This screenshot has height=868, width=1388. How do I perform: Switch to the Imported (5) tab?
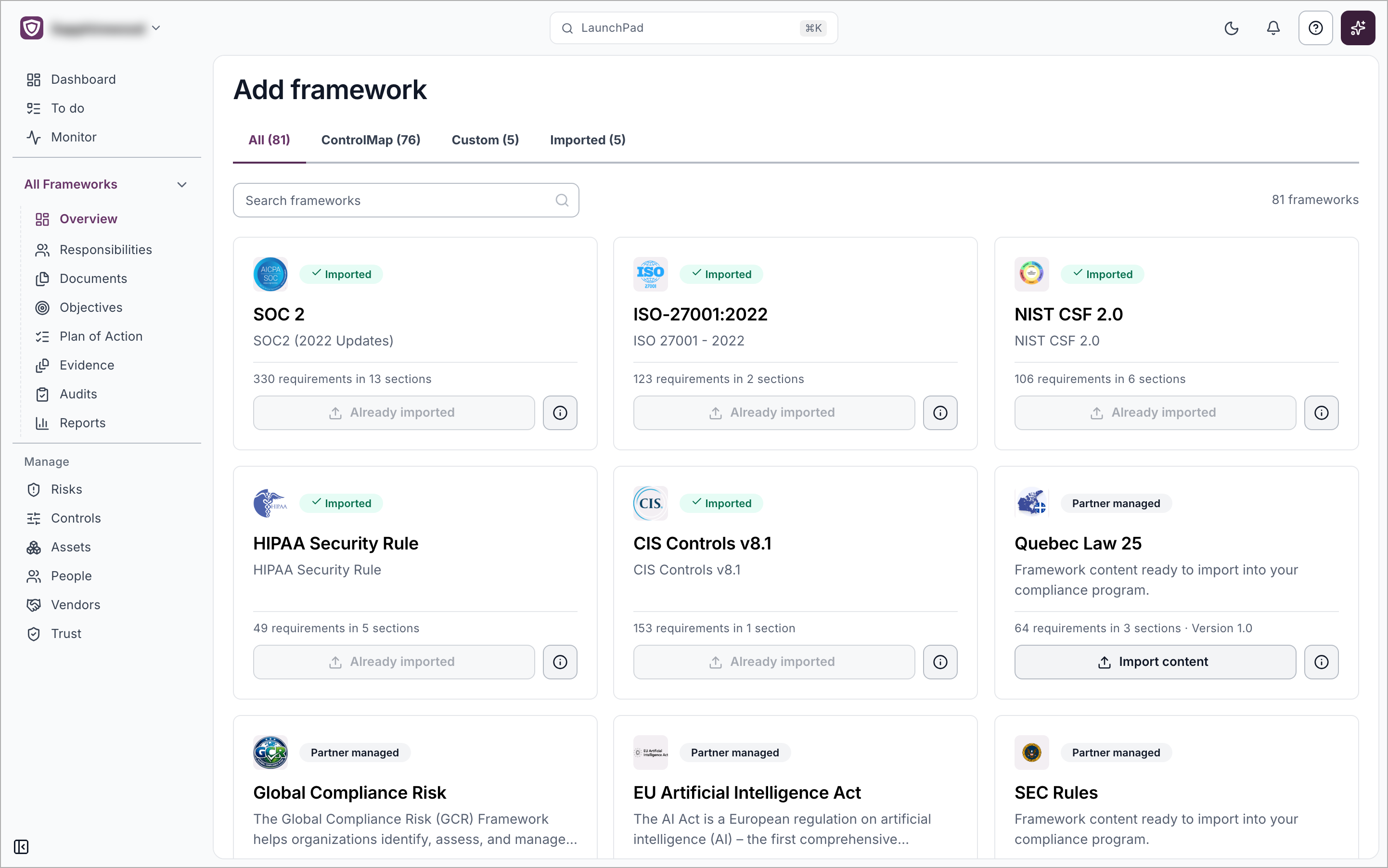point(588,140)
